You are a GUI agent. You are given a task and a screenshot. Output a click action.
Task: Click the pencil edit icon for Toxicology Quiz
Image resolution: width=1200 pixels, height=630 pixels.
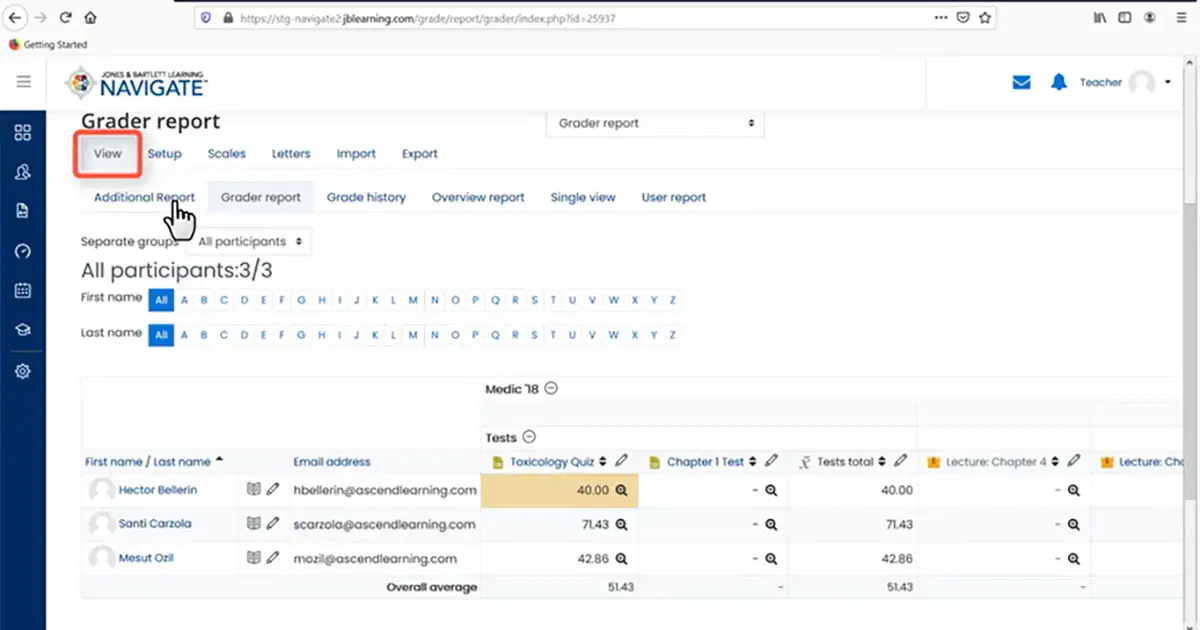[x=621, y=461]
